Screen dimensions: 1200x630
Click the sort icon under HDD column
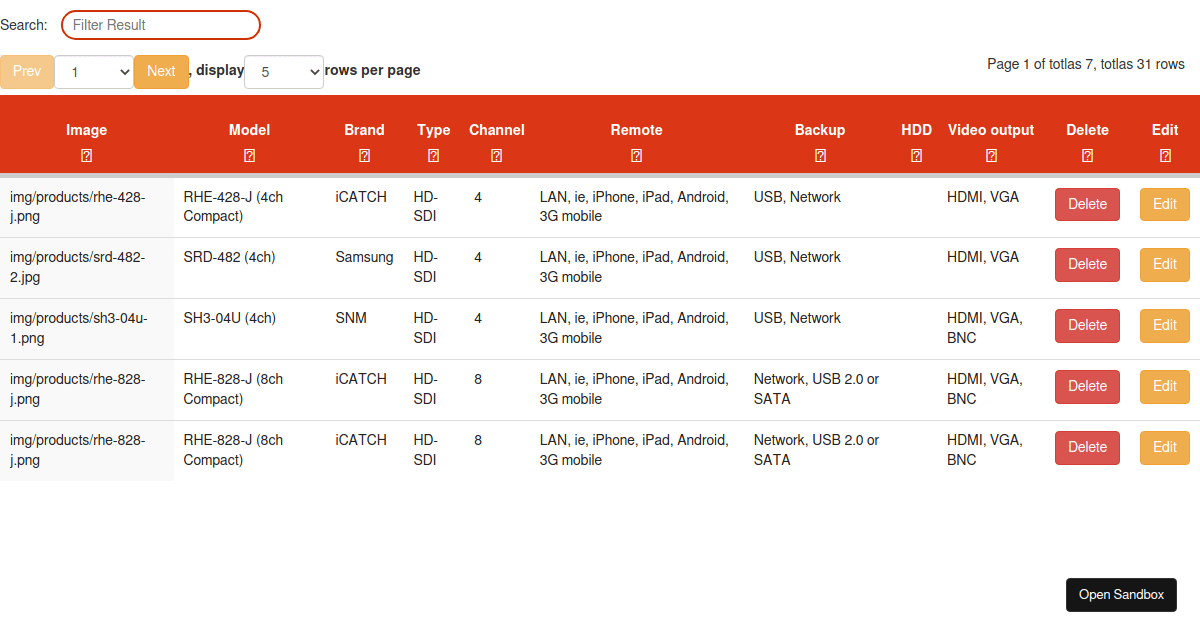click(916, 156)
